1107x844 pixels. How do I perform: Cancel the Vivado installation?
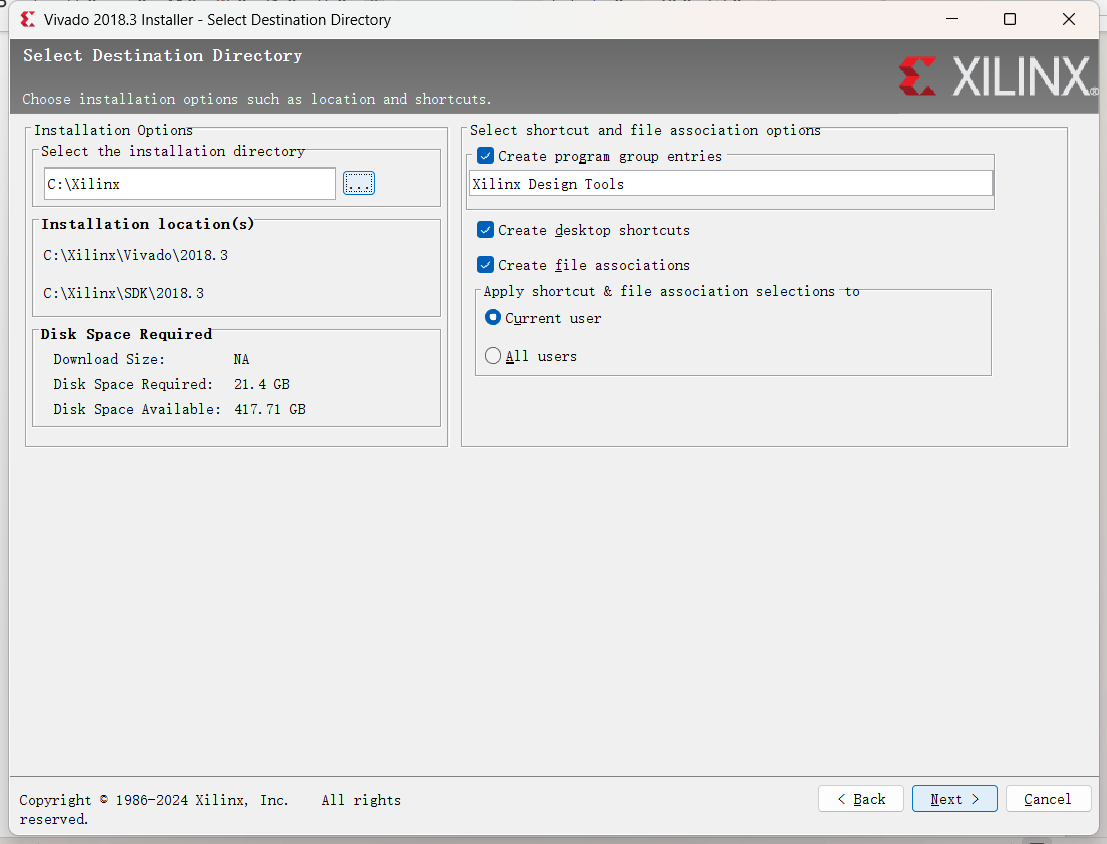[x=1048, y=799]
